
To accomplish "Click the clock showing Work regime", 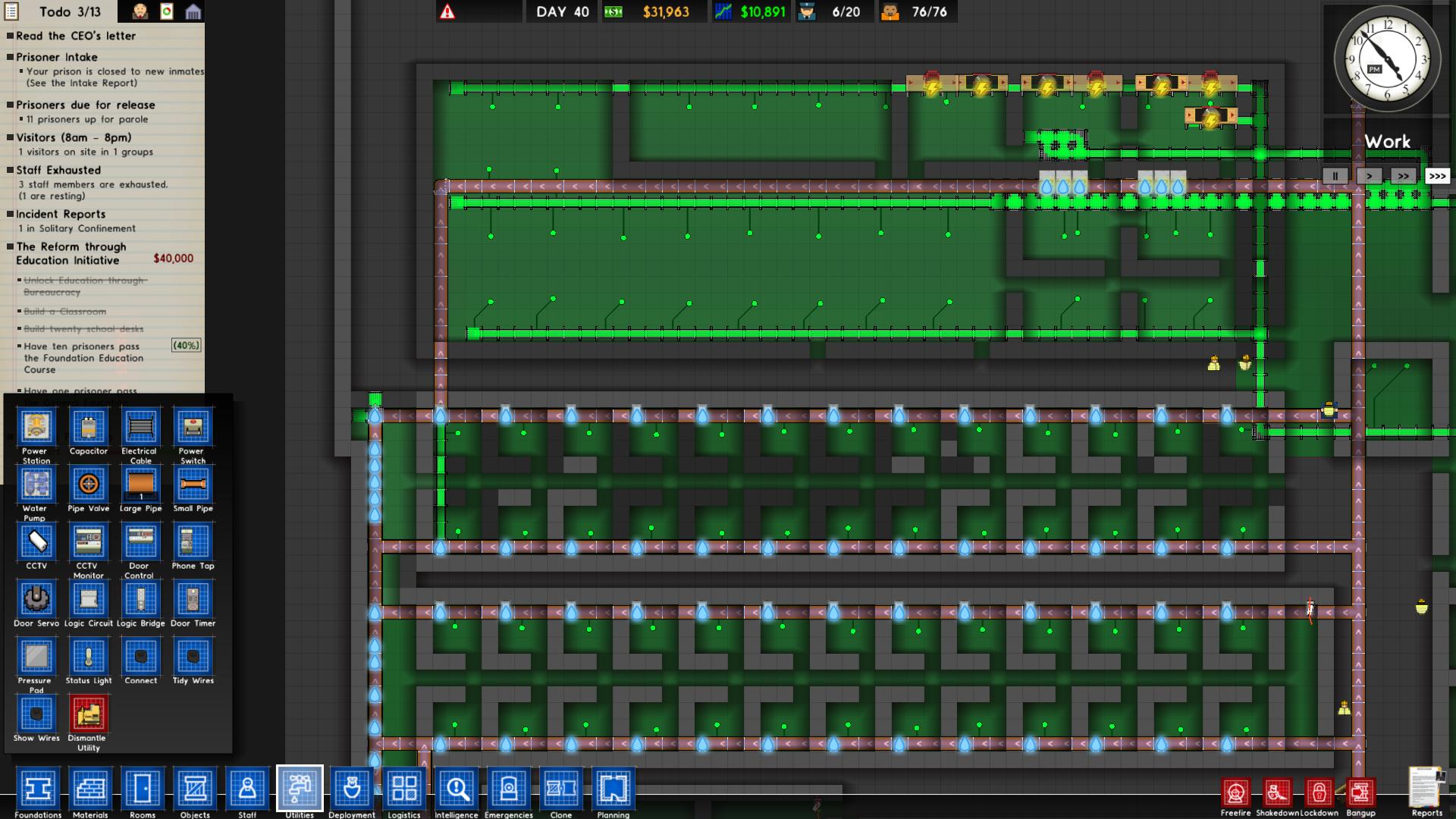I will 1386,59.
